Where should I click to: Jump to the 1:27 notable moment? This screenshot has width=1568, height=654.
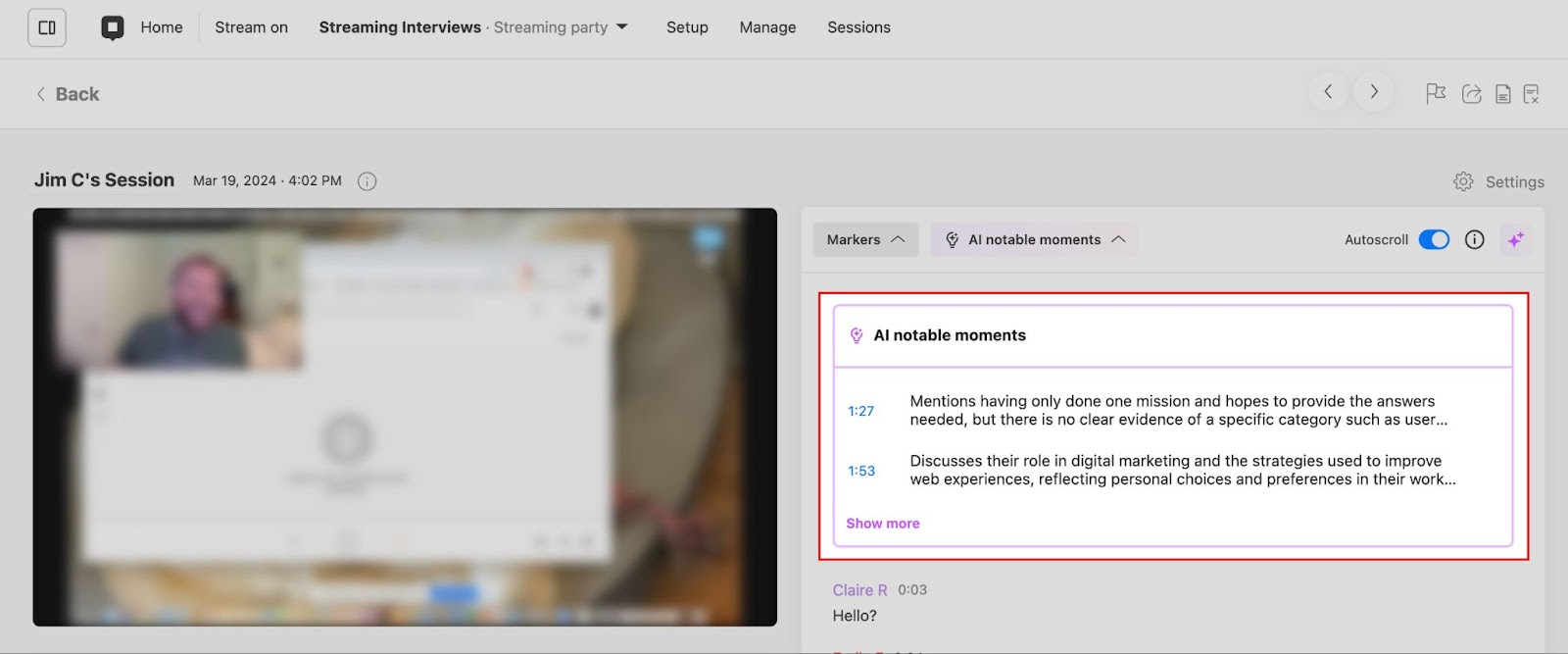[860, 411]
